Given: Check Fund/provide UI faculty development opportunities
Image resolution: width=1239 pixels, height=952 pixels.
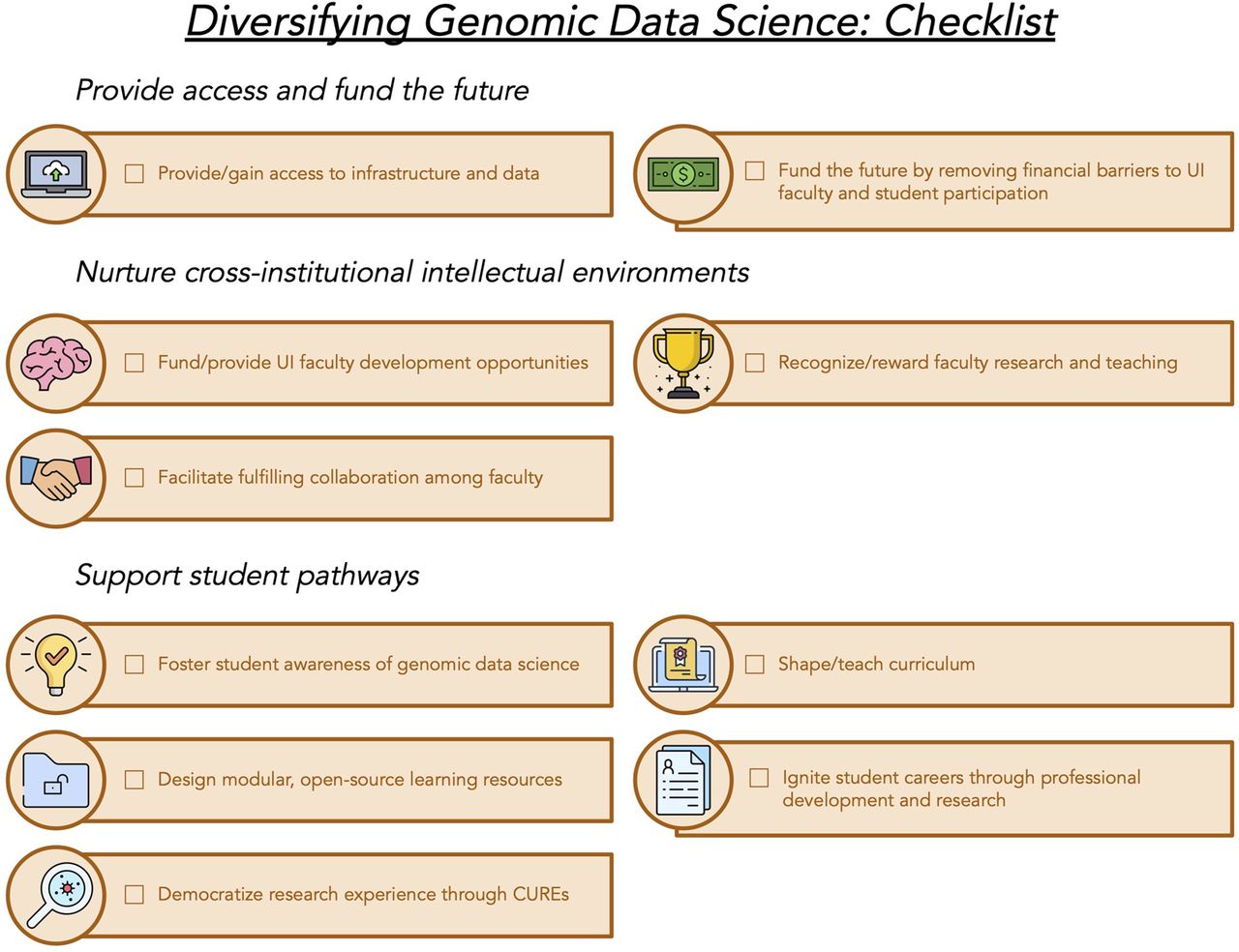Looking at the screenshot, I should coord(135,363).
